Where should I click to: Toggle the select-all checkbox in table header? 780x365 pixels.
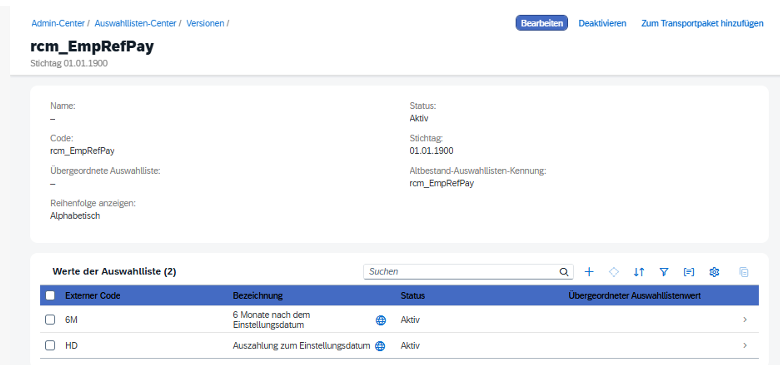50,295
